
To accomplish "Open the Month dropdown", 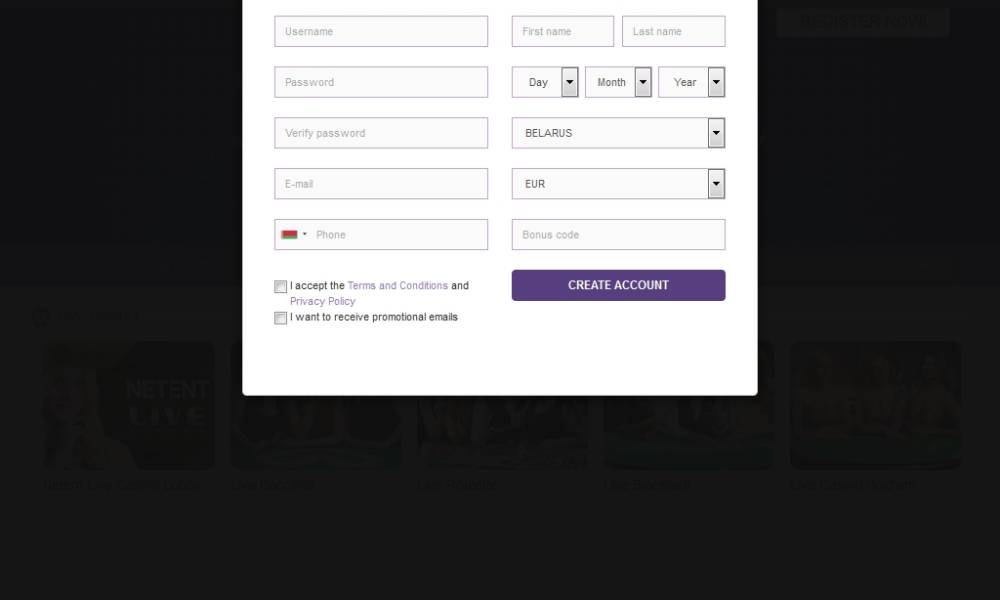I will 618,82.
